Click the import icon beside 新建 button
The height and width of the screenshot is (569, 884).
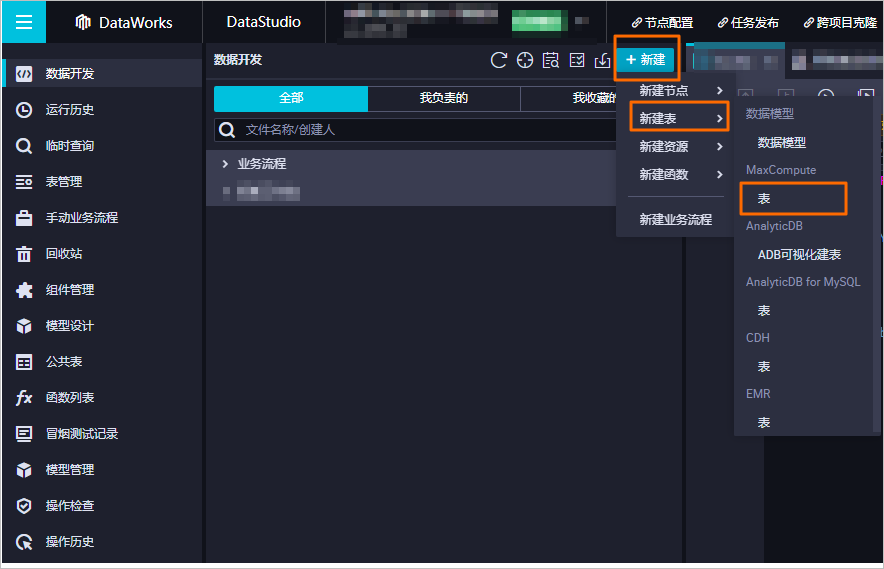(603, 60)
